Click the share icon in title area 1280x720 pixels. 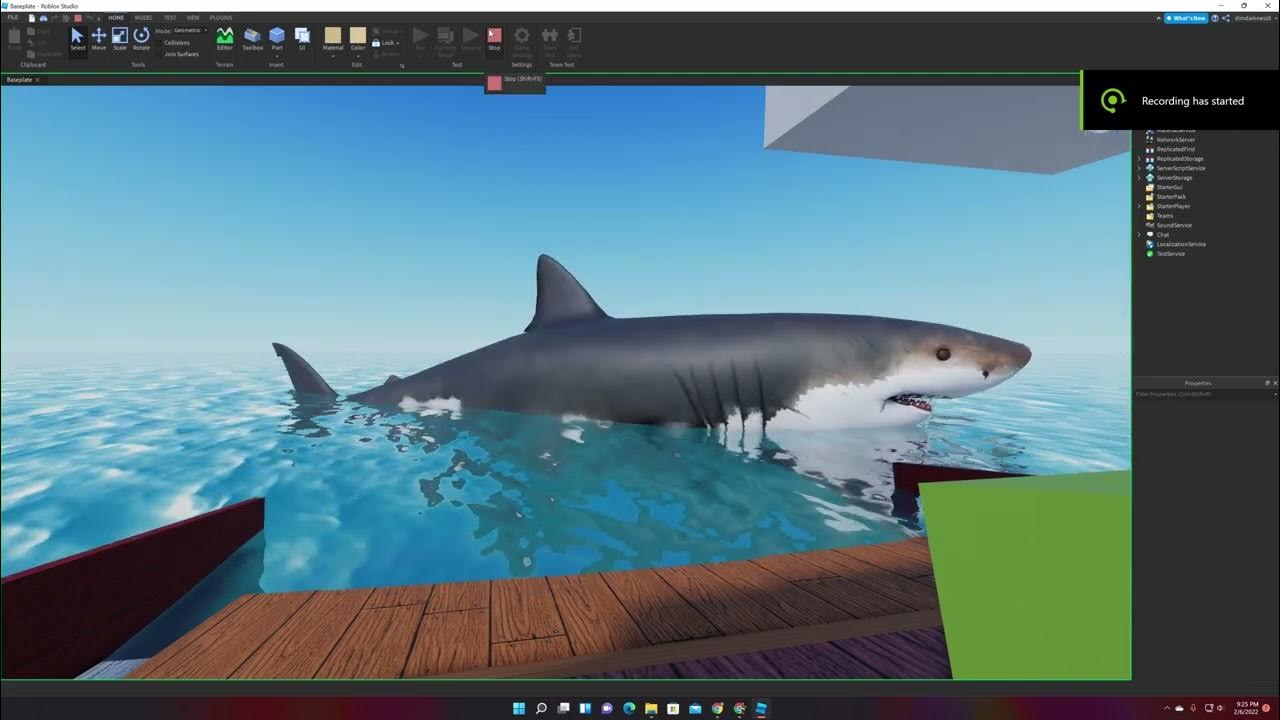[1227, 18]
